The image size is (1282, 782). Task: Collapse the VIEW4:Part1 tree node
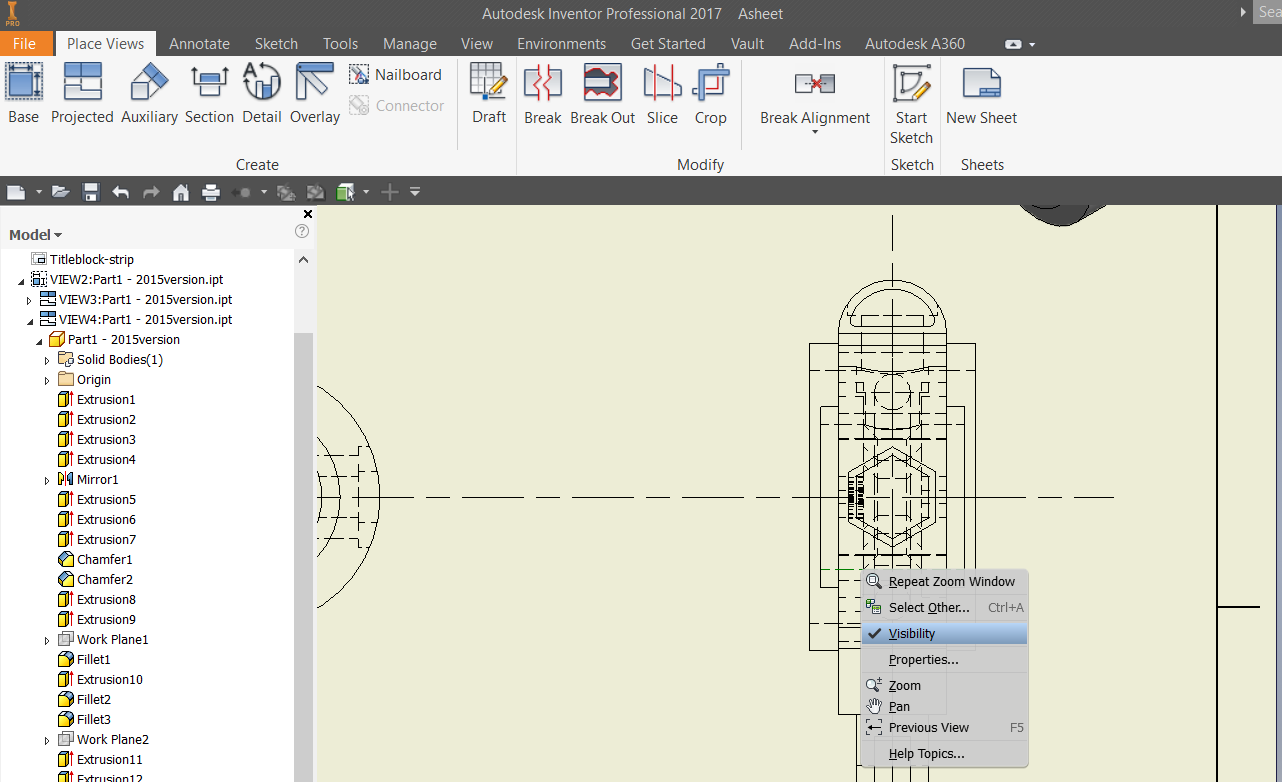(29, 320)
